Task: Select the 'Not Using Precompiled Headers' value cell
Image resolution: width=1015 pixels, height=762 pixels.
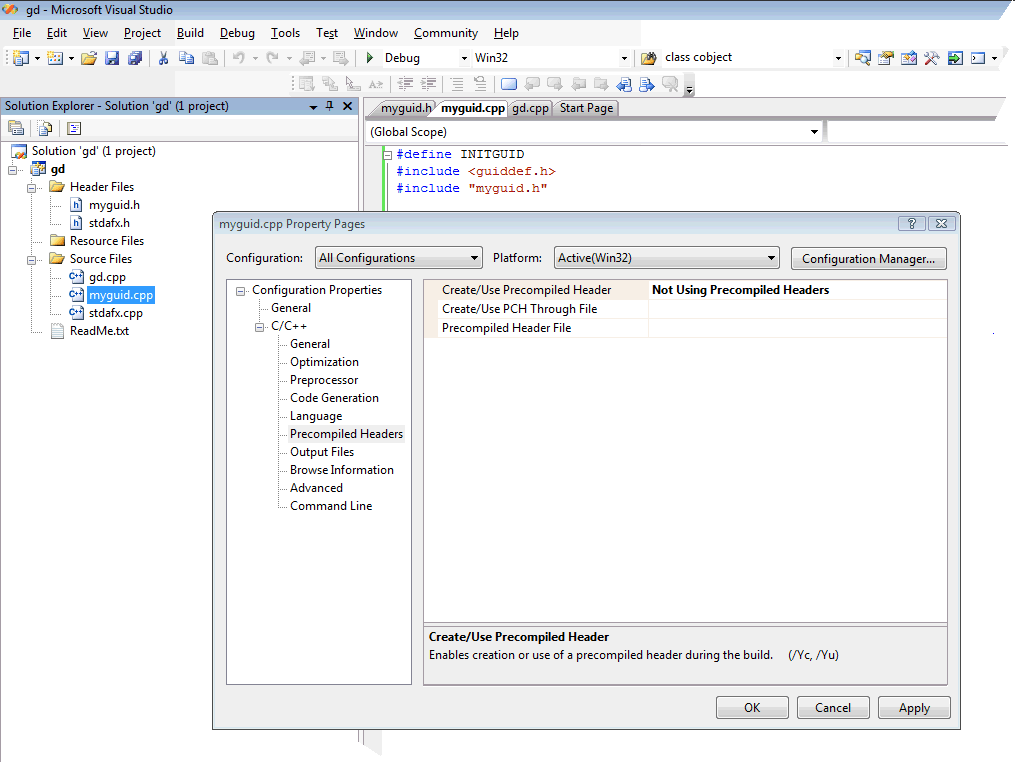Action: (798, 290)
